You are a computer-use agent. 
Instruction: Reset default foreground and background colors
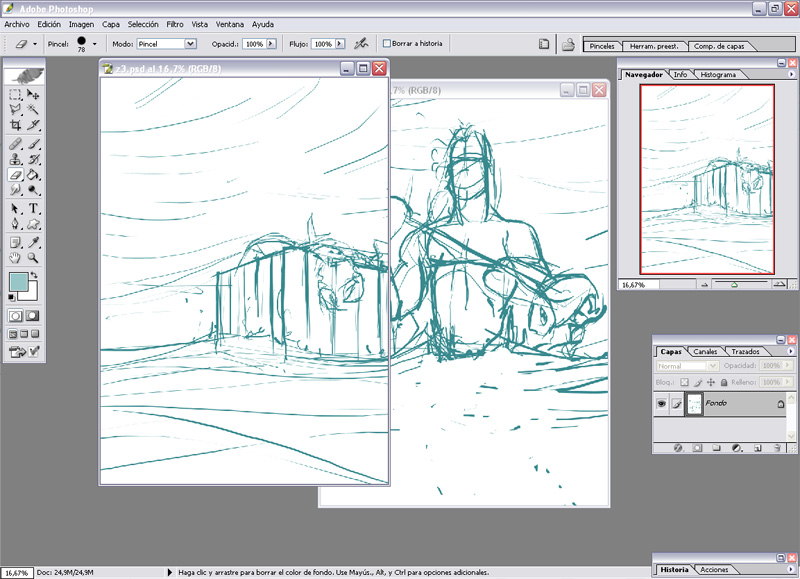12,297
